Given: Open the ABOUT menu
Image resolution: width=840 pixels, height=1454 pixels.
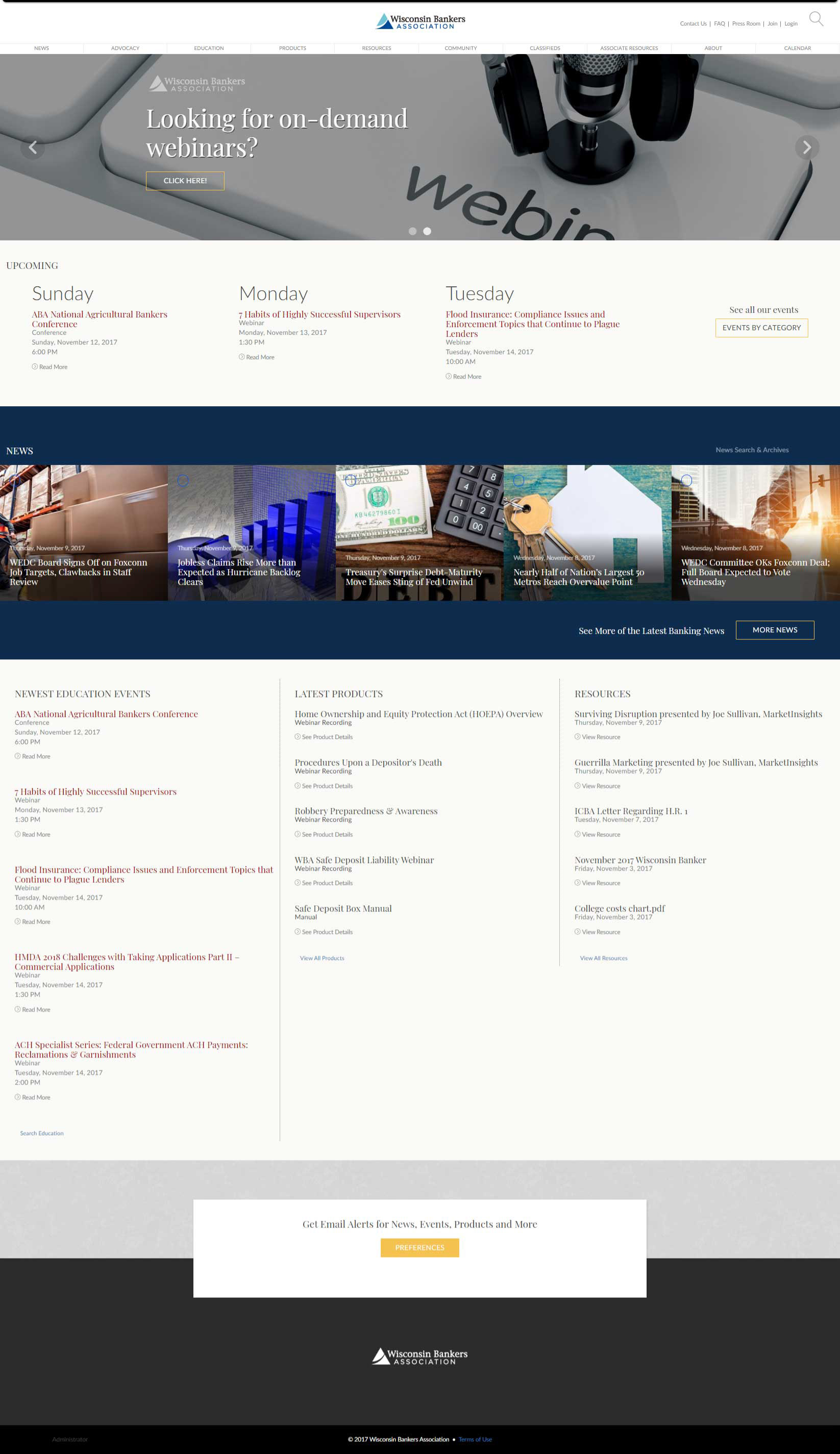Looking at the screenshot, I should 713,48.
